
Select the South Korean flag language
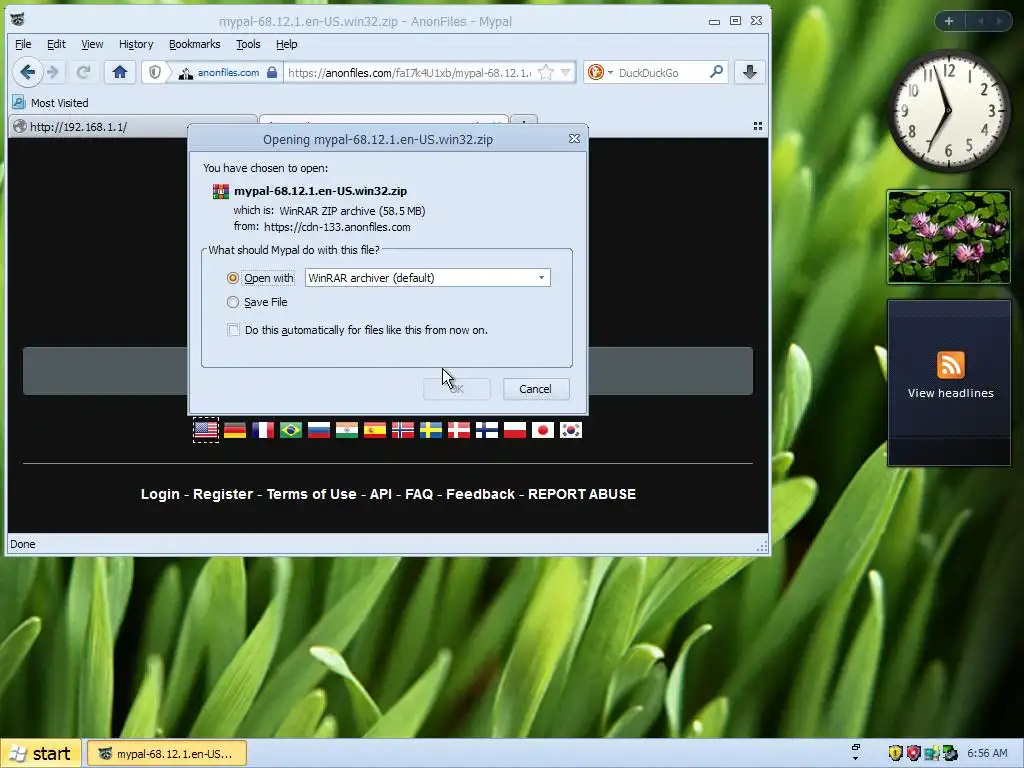[x=571, y=430]
